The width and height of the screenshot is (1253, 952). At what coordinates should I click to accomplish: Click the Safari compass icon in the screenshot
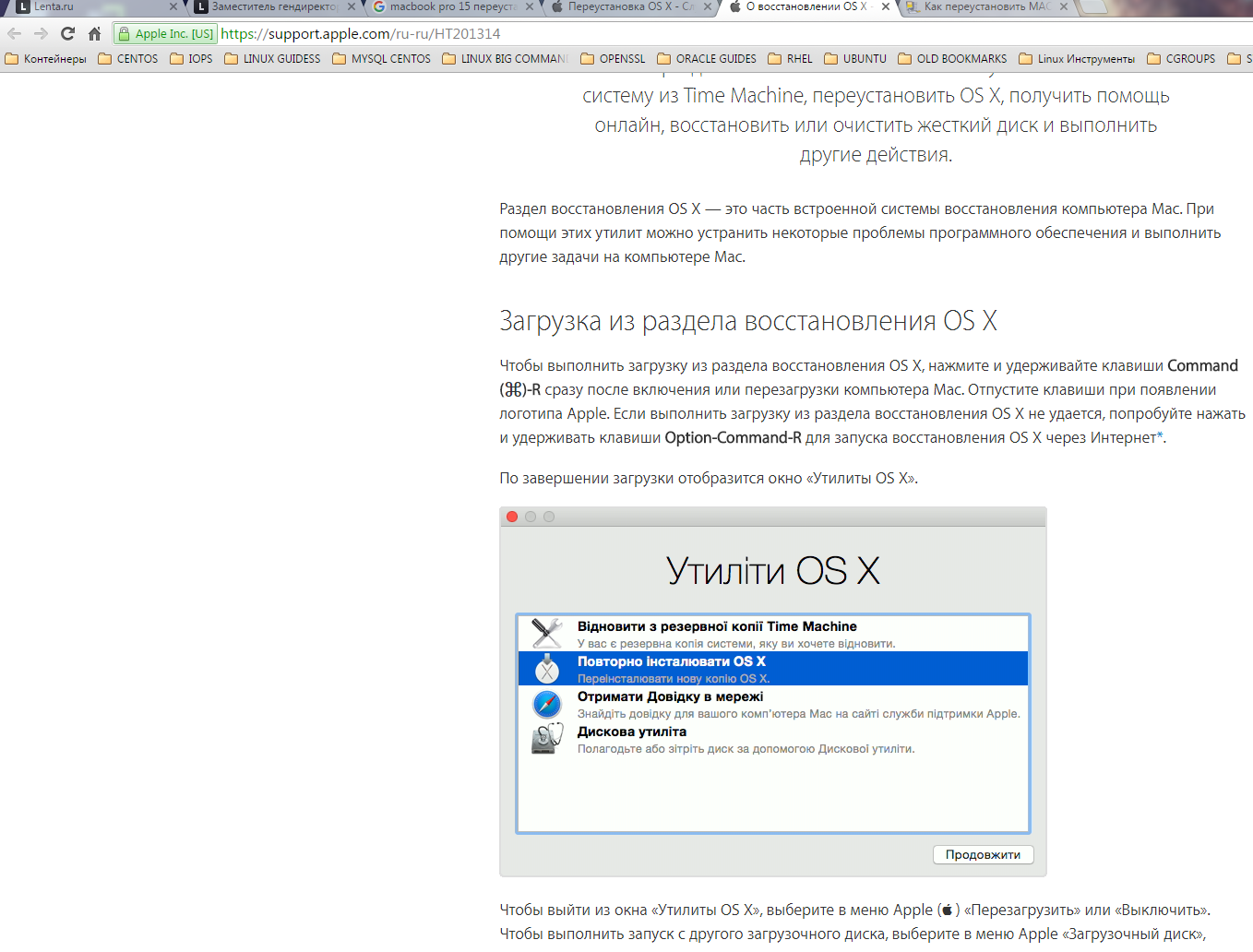tap(547, 705)
